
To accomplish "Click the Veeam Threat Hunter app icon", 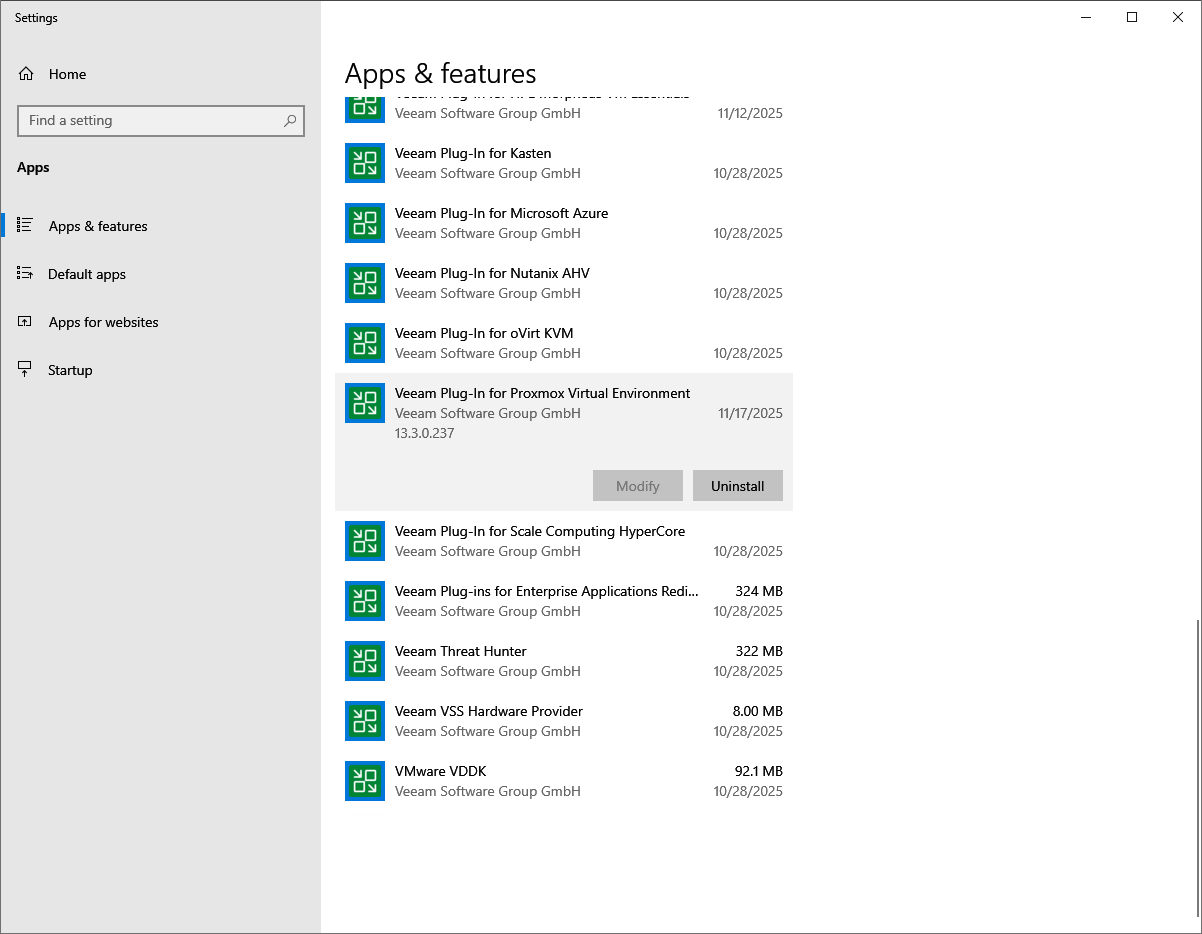I will tap(365, 661).
